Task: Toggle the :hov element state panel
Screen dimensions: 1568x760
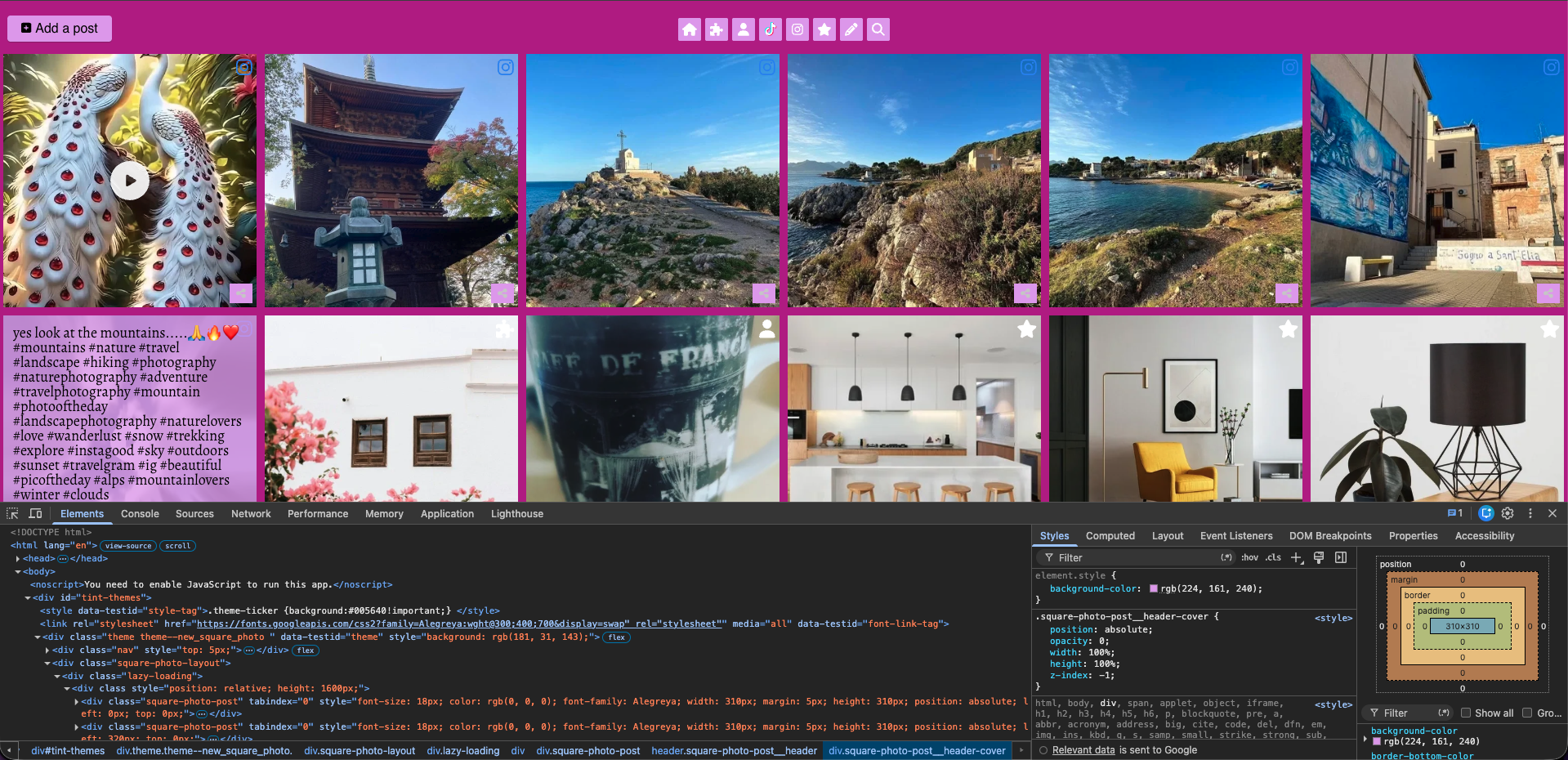Action: click(1249, 557)
